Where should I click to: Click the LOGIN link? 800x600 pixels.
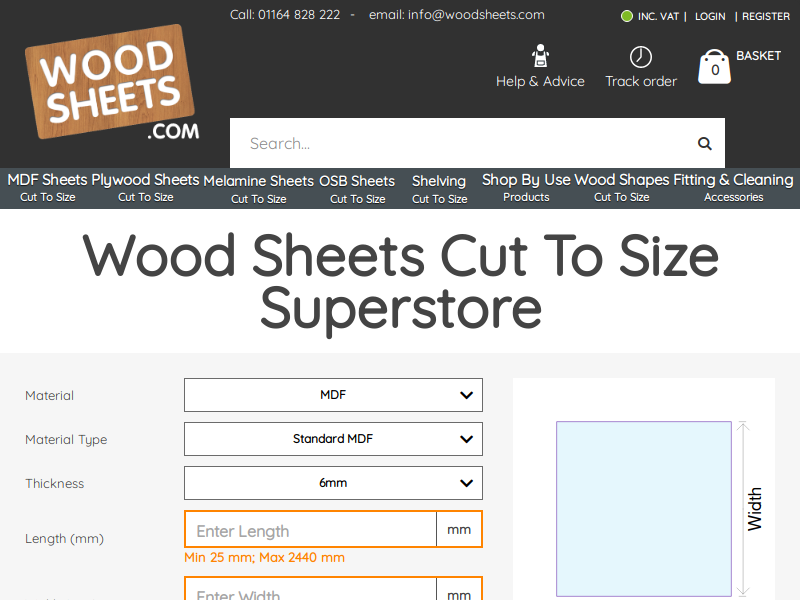710,16
